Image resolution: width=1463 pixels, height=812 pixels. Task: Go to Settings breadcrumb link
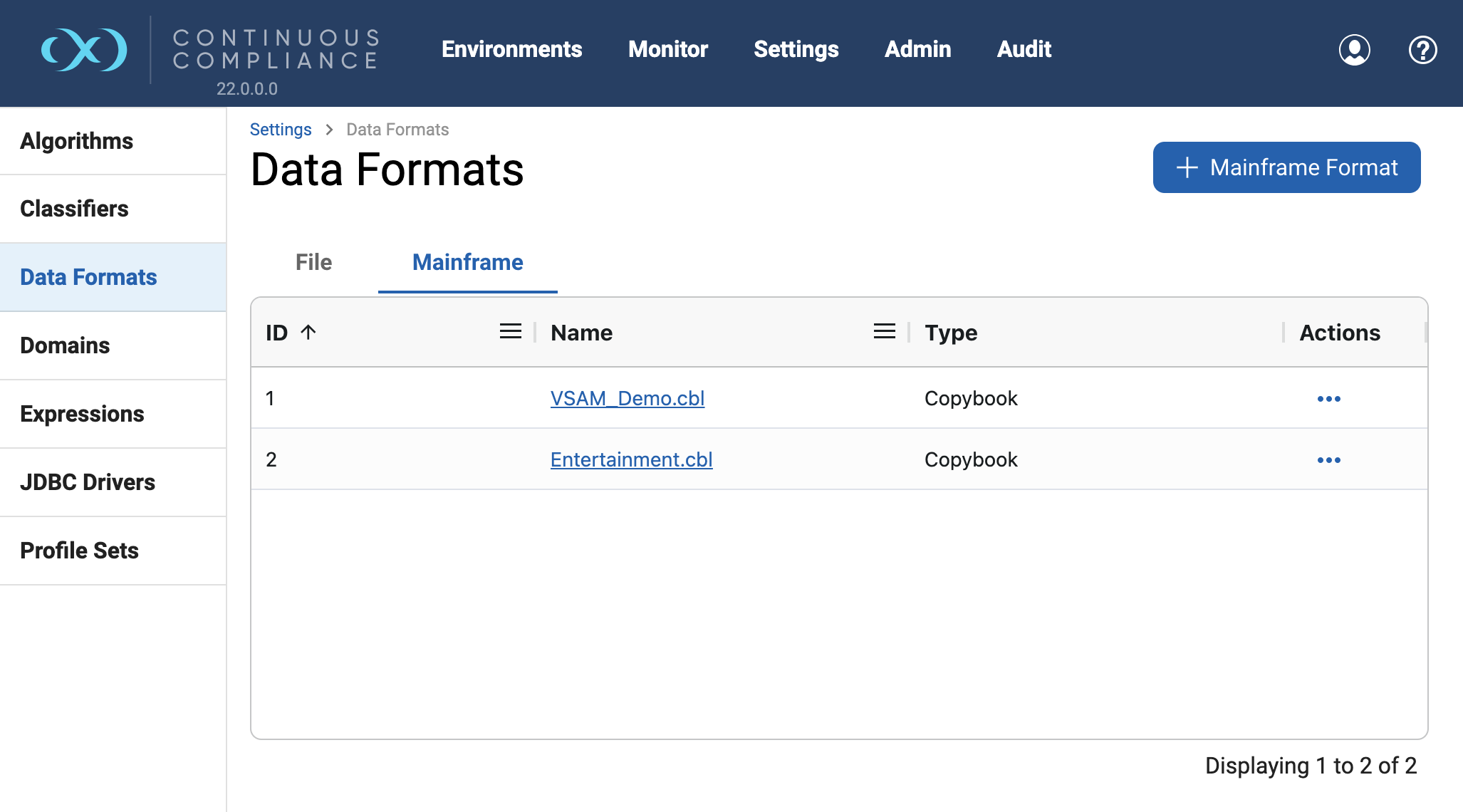280,130
